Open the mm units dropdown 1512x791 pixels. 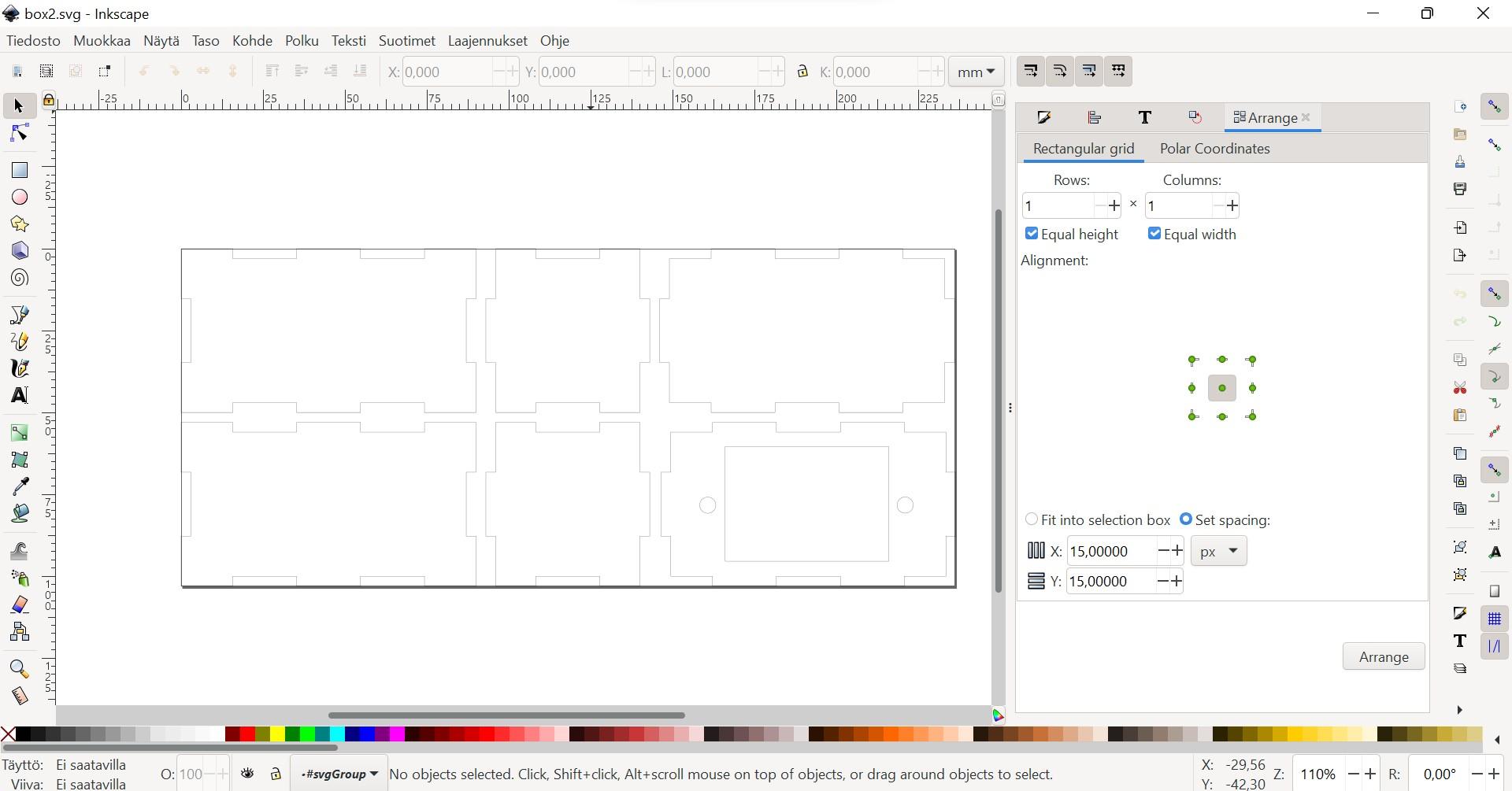click(x=976, y=72)
